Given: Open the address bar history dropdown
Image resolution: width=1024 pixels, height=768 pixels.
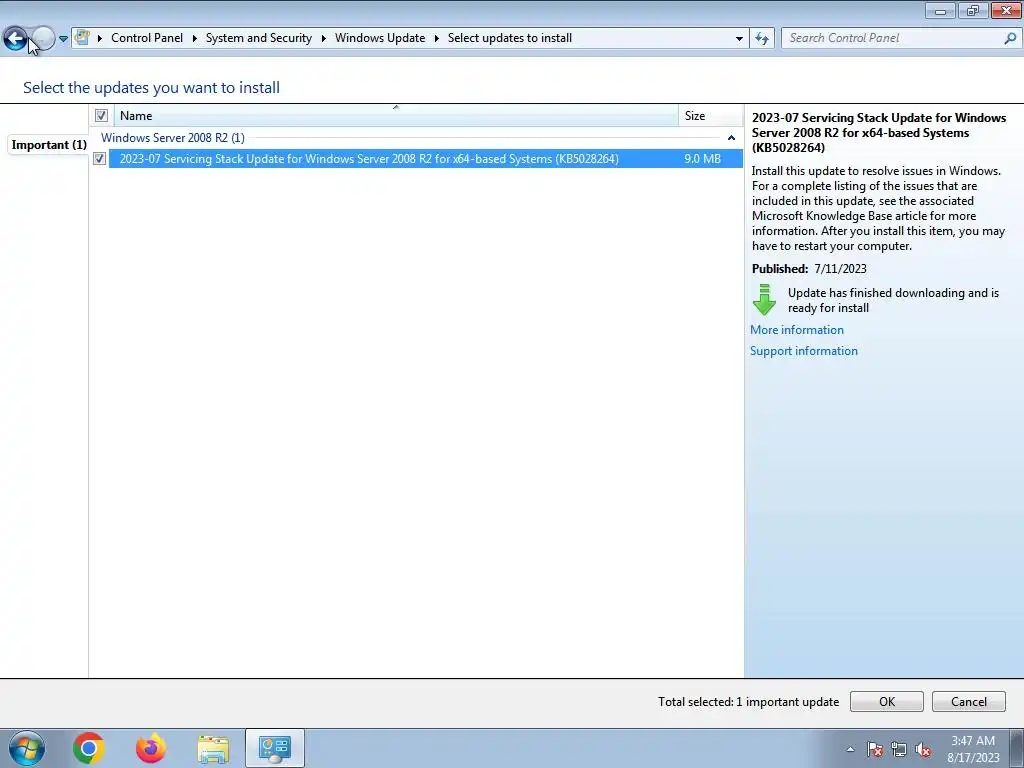Looking at the screenshot, I should coord(739,39).
